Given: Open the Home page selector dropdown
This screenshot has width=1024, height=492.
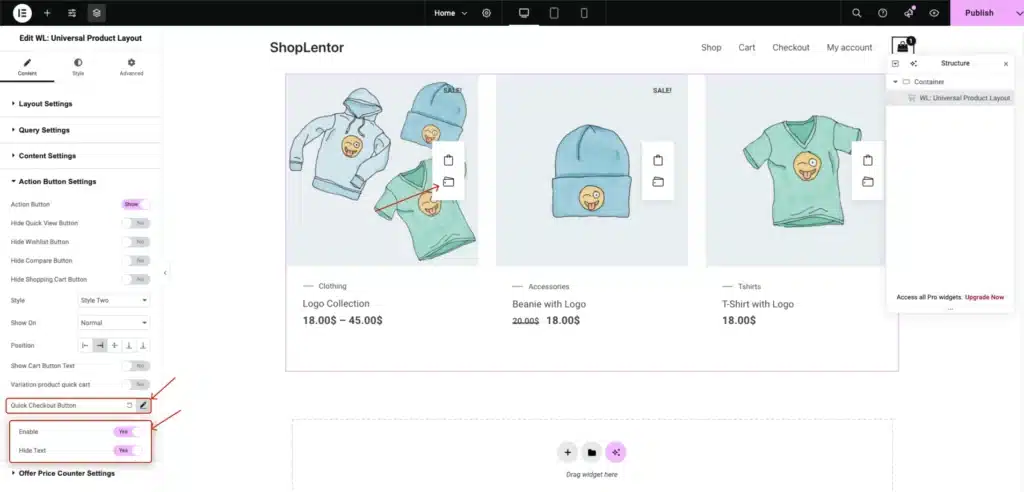Looking at the screenshot, I should point(451,13).
